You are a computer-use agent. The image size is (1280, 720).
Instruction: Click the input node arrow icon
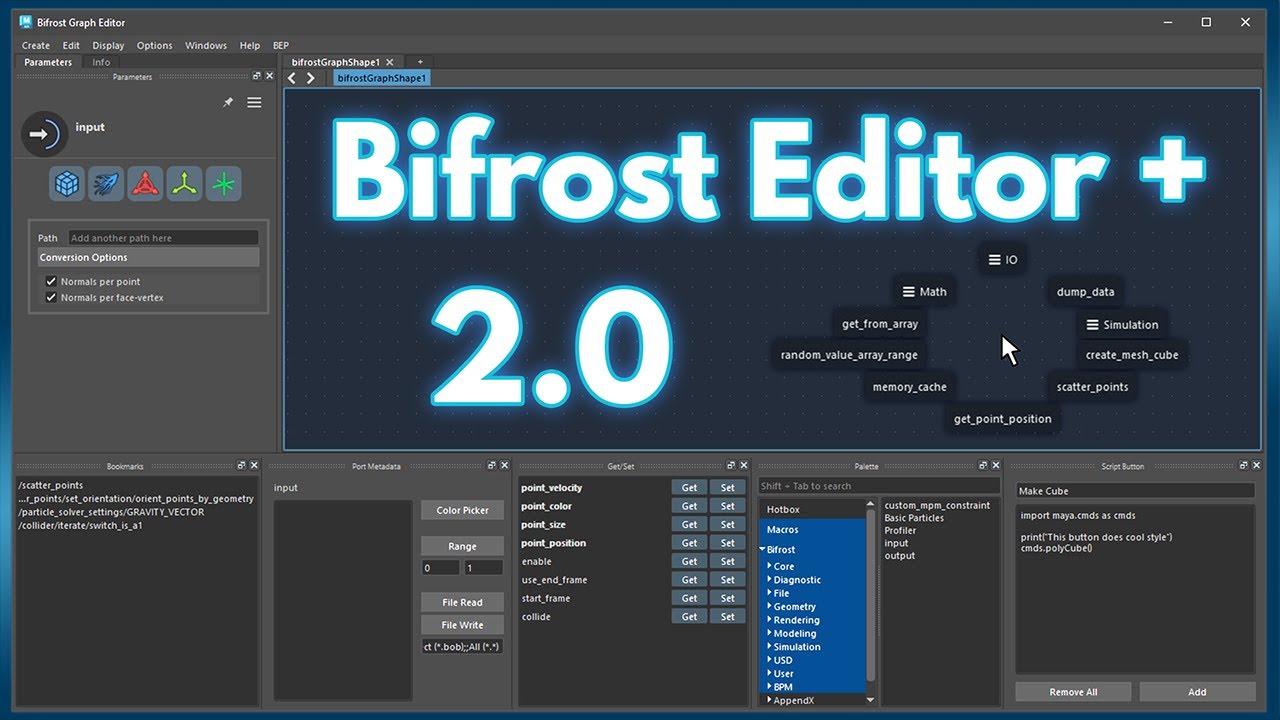point(44,133)
